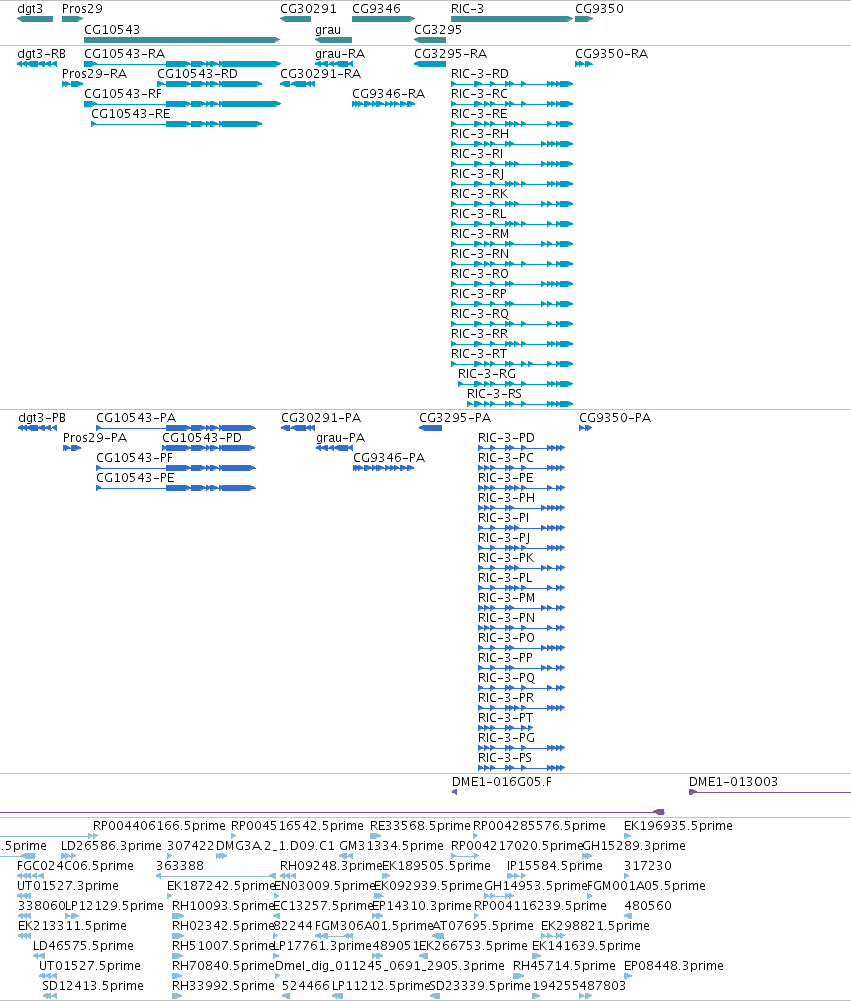851x1001 pixels.
Task: Open feature DME1-013003
Action: tap(770, 792)
